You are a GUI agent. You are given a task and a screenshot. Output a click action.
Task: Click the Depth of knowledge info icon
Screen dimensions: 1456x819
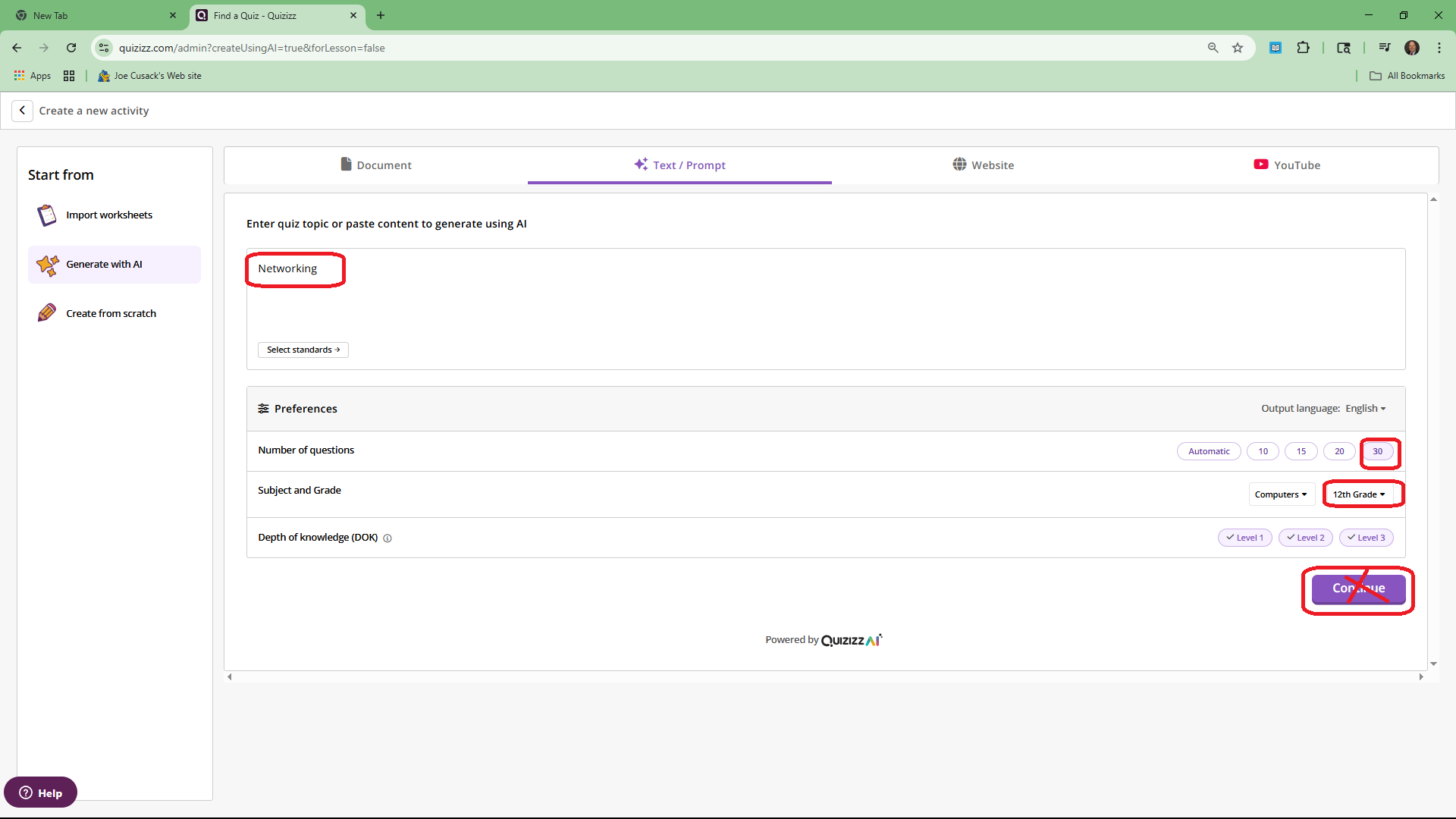[388, 538]
